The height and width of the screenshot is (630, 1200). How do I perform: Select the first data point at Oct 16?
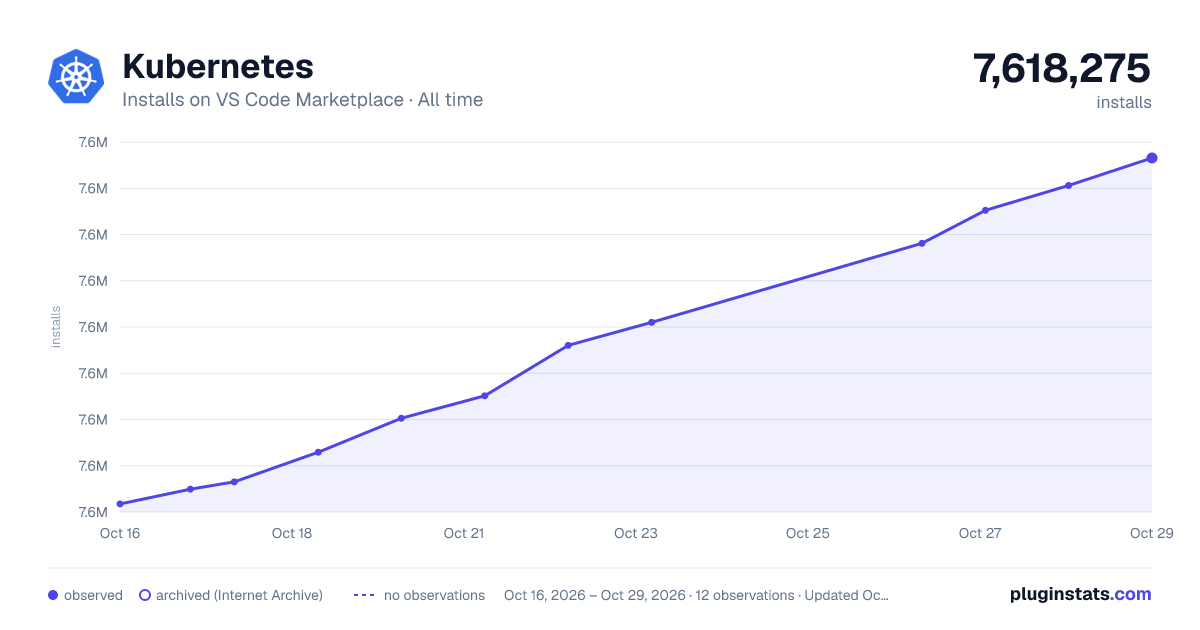(x=120, y=504)
